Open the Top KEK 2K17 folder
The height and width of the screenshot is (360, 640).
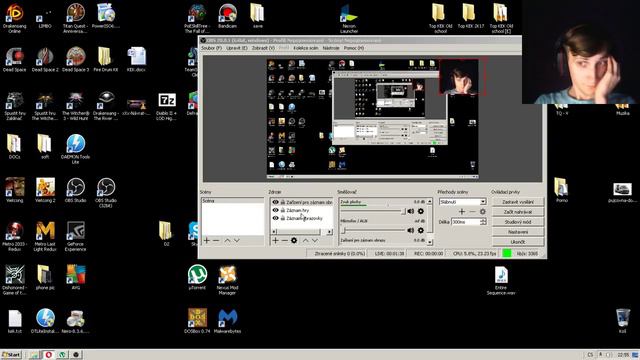coord(470,16)
